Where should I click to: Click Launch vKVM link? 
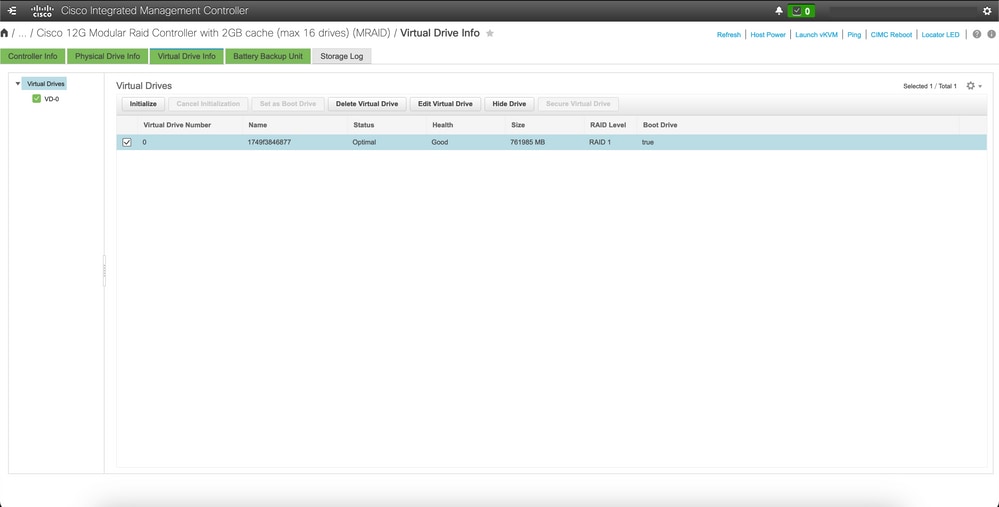pos(816,35)
